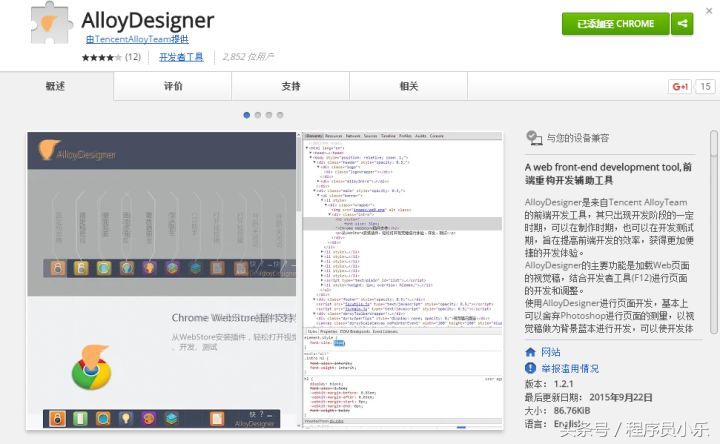The width and height of the screenshot is (720, 444).
Task: Click the review count (12)
Action: click(x=133, y=57)
